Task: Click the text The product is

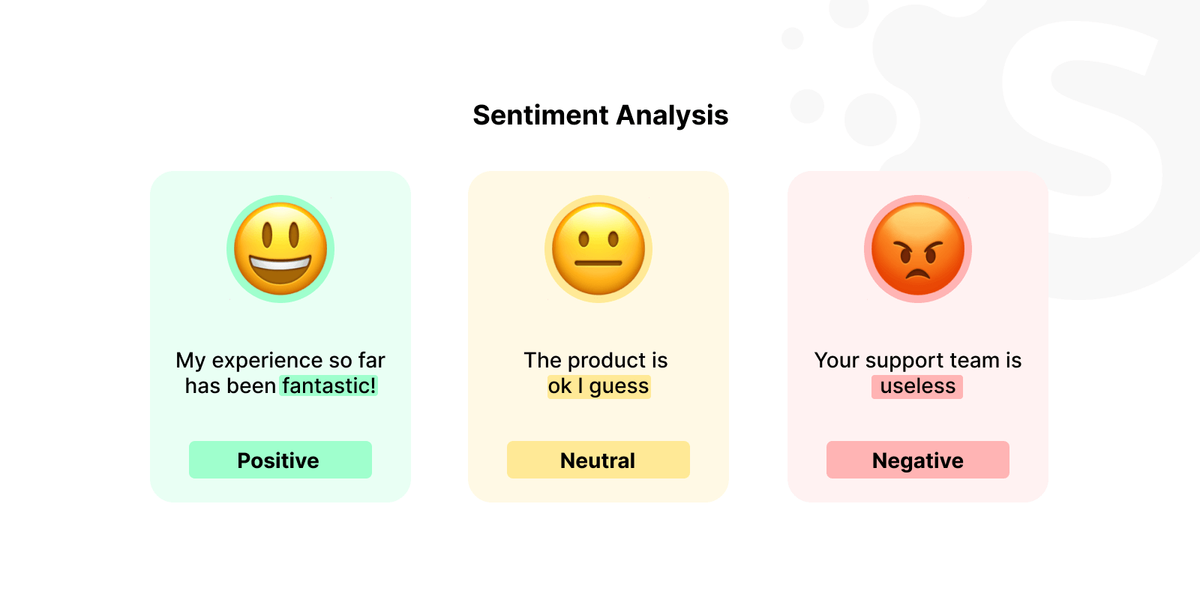Action: click(596, 360)
